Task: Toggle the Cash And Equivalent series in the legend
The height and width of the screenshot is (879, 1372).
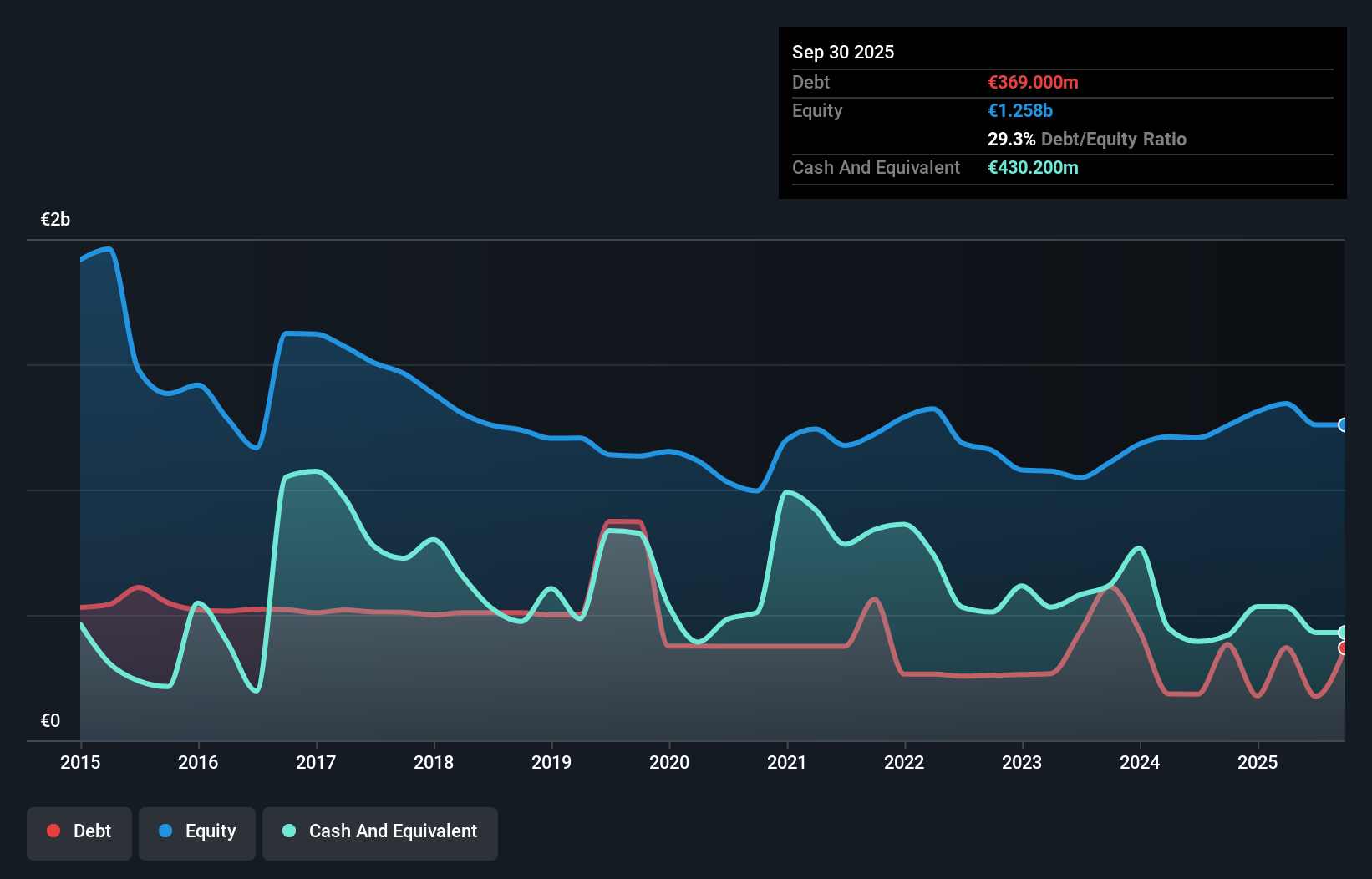Action: point(380,833)
